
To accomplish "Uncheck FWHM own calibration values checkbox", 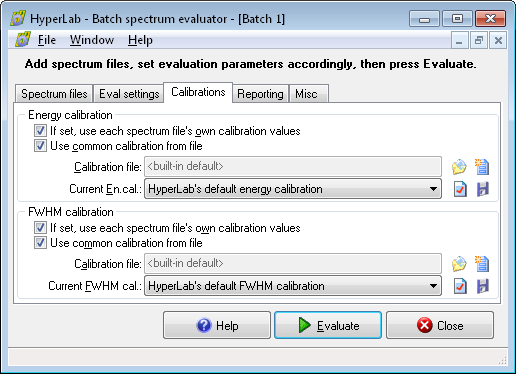I will coord(40,228).
